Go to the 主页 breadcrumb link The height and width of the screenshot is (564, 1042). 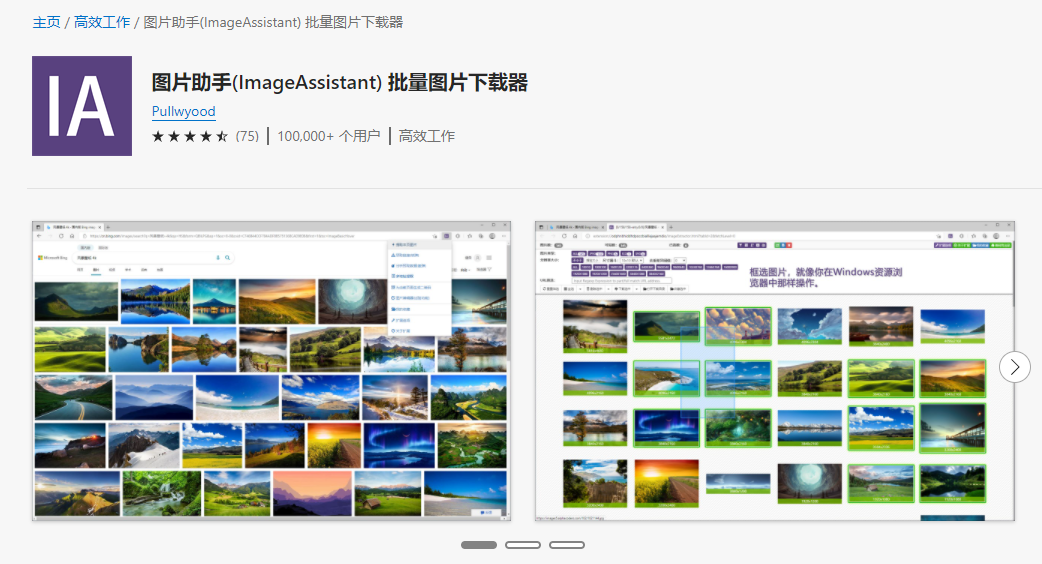[46, 22]
